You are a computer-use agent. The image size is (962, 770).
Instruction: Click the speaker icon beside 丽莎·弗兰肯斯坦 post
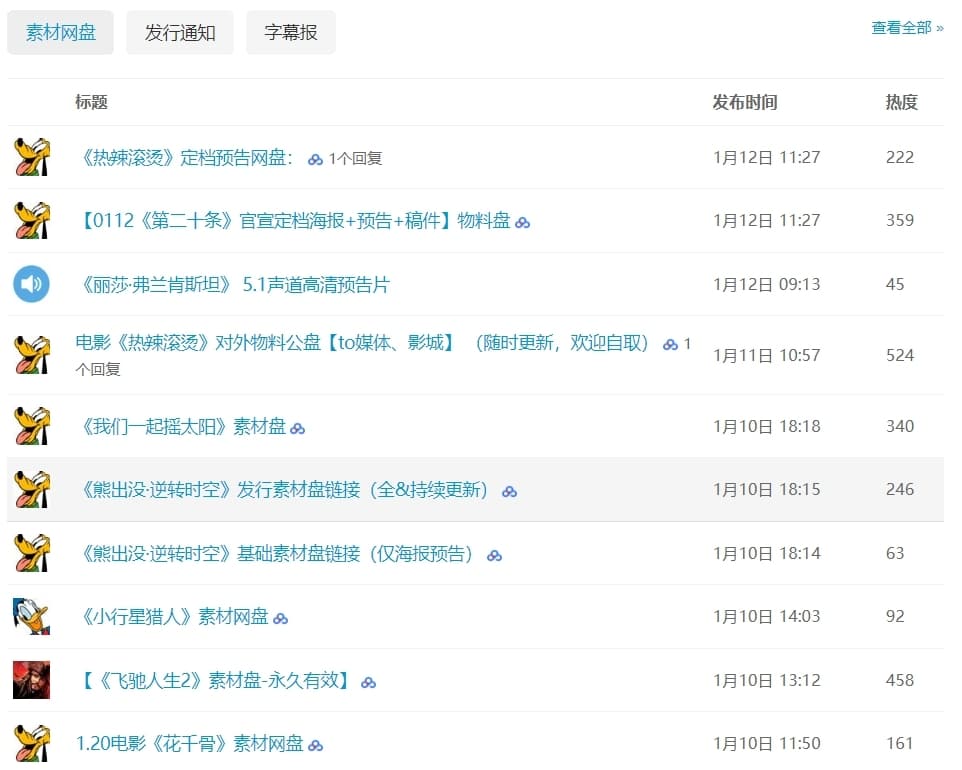(31, 284)
